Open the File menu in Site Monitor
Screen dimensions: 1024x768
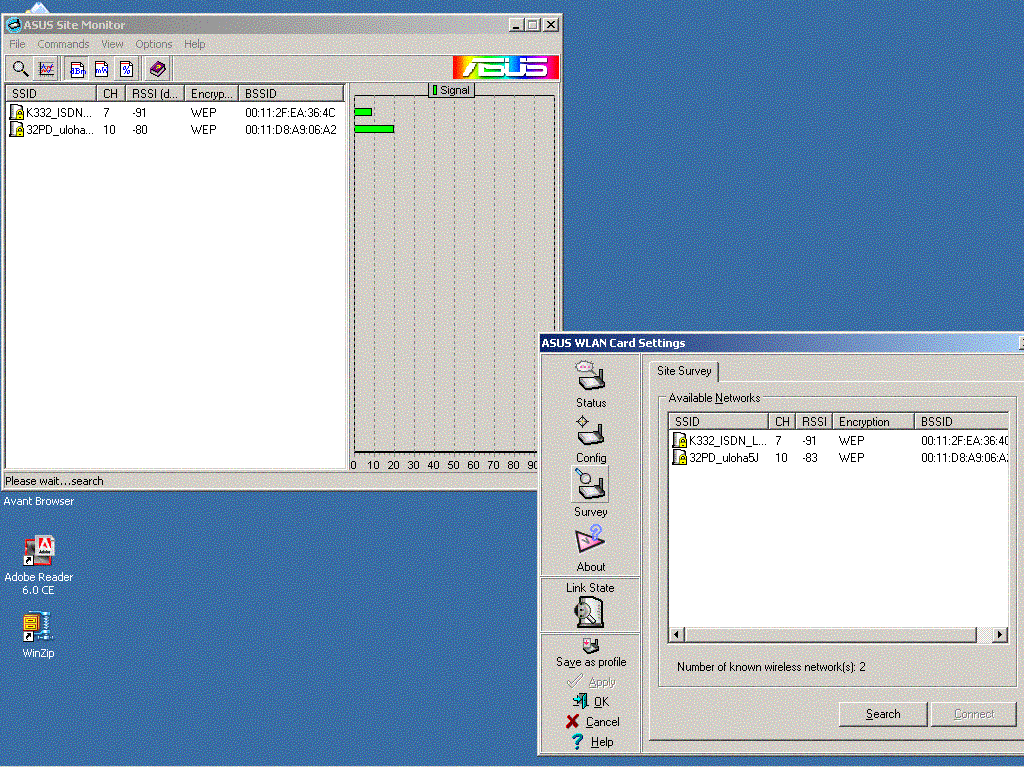tap(17, 44)
